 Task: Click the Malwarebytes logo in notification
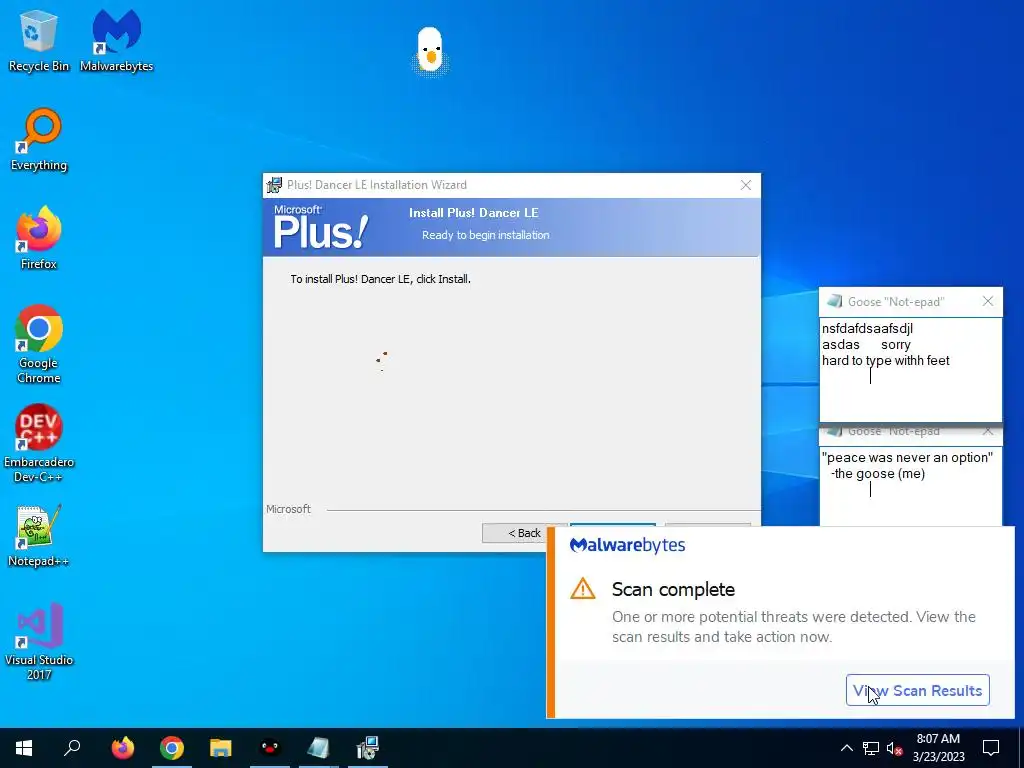click(628, 545)
